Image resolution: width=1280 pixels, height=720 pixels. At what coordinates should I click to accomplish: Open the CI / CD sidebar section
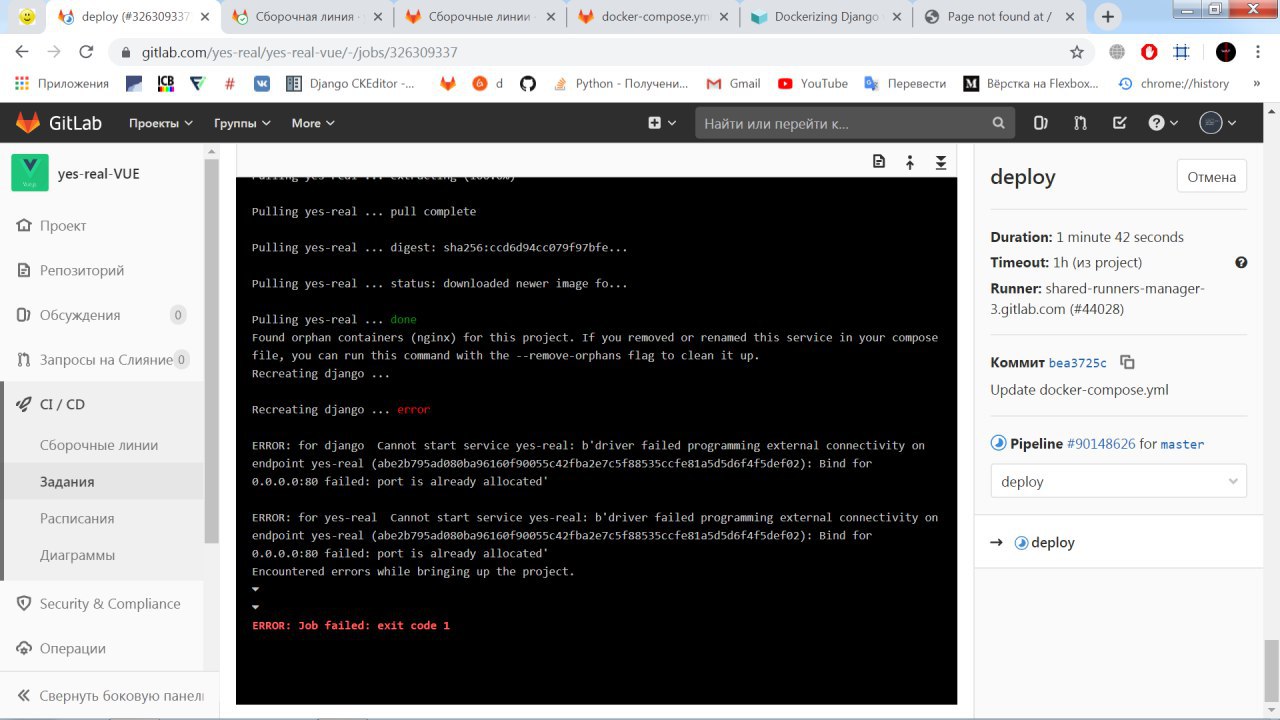62,404
